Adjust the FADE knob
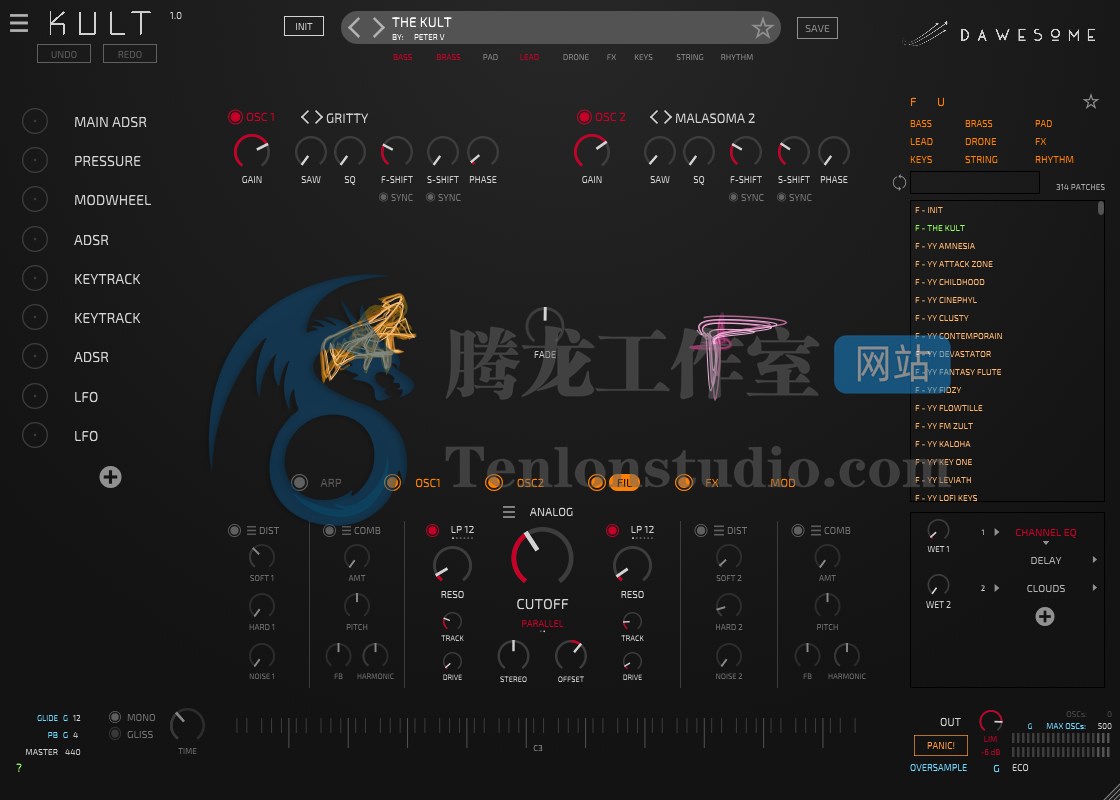1120x800 pixels. (x=544, y=325)
